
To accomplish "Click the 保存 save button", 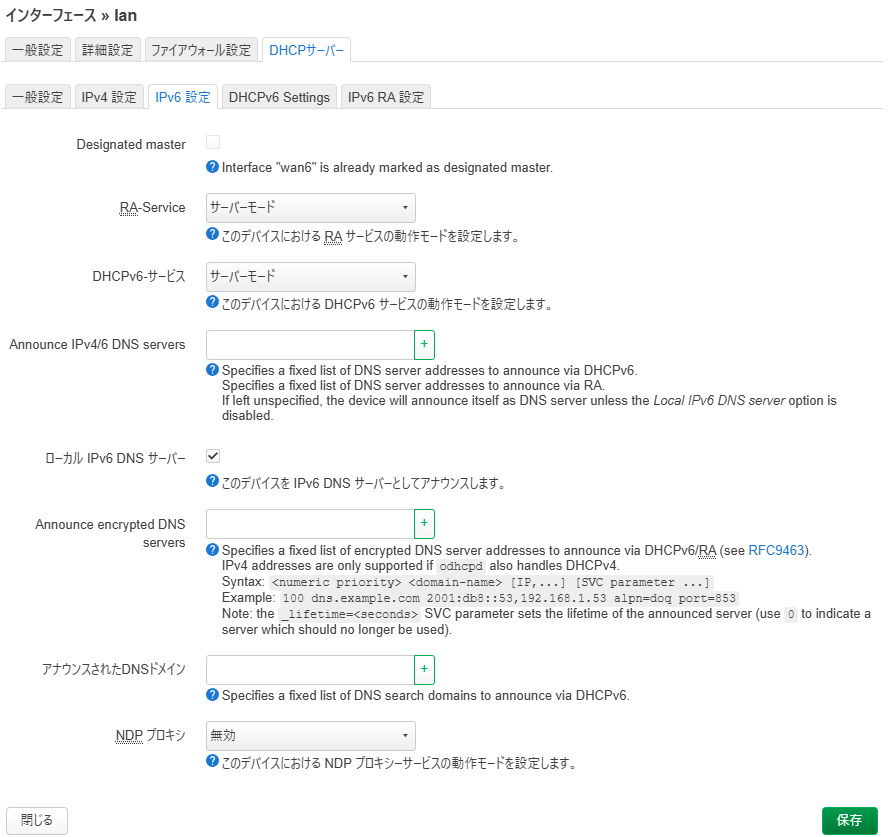I will 849,821.
